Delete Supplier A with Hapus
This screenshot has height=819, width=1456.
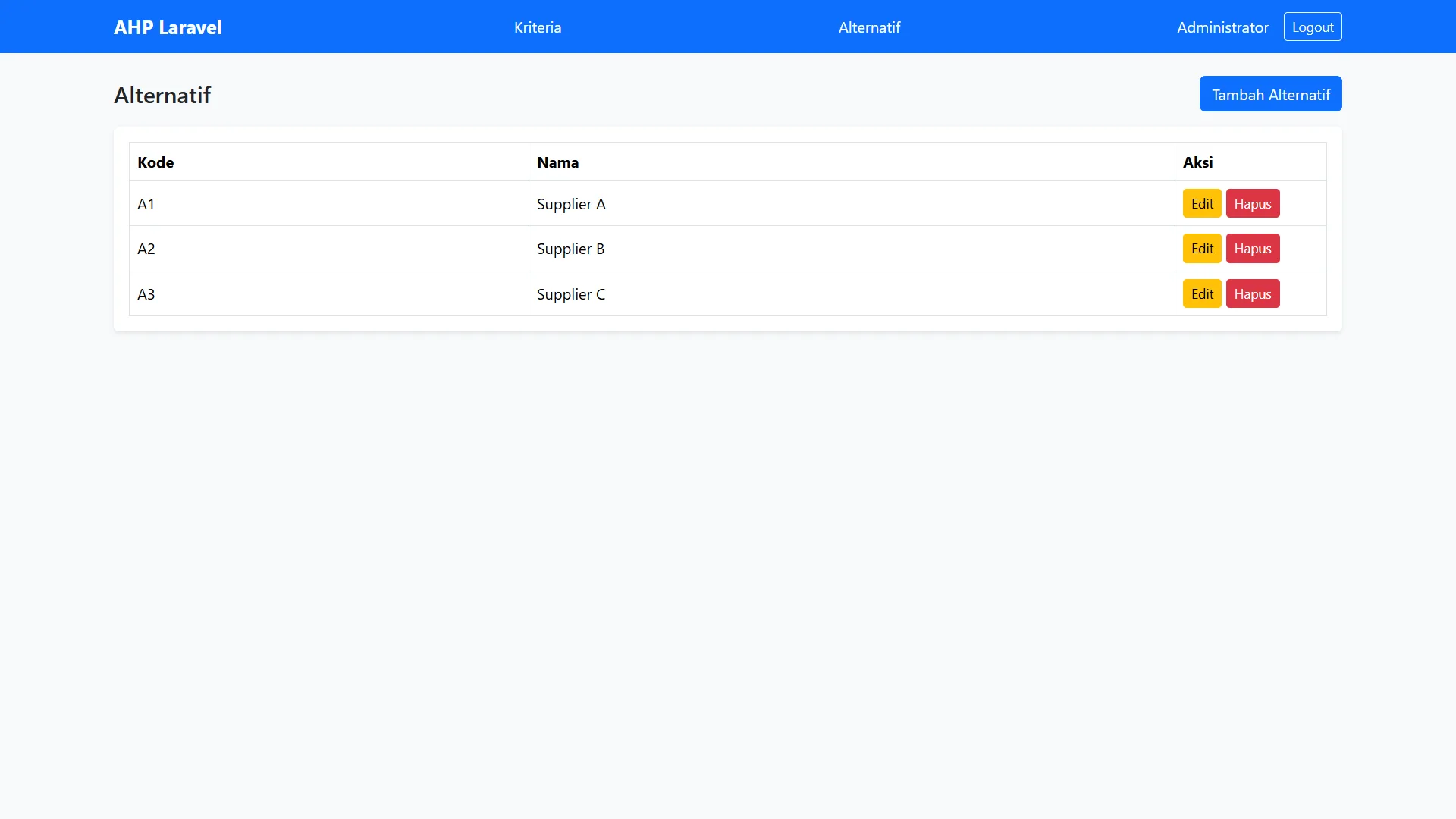click(1253, 203)
